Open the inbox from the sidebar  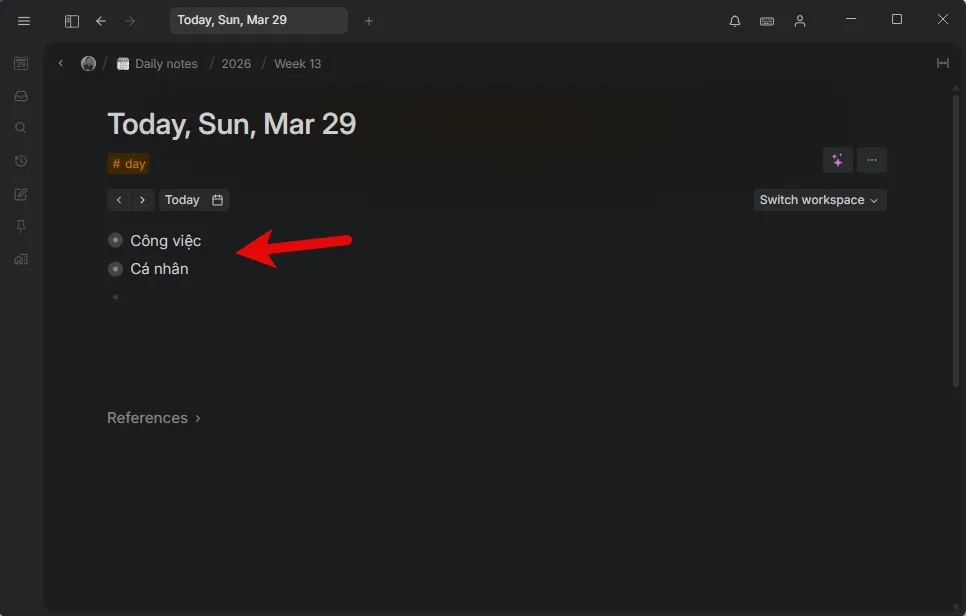(x=21, y=96)
